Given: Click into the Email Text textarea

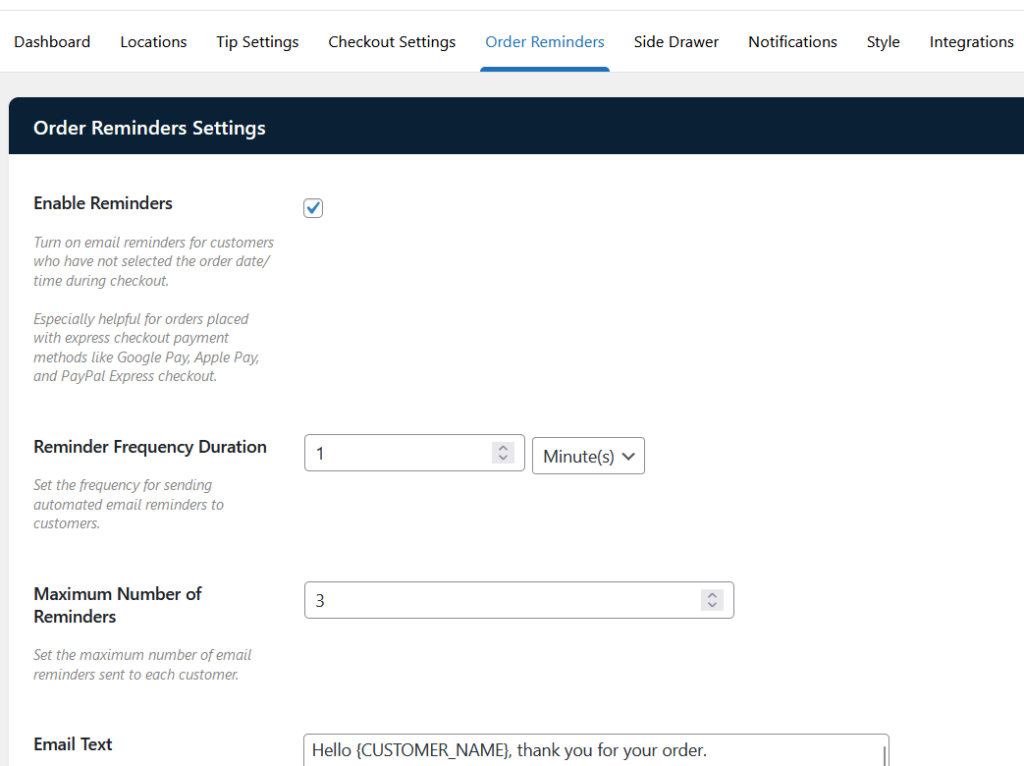Looking at the screenshot, I should (590, 751).
